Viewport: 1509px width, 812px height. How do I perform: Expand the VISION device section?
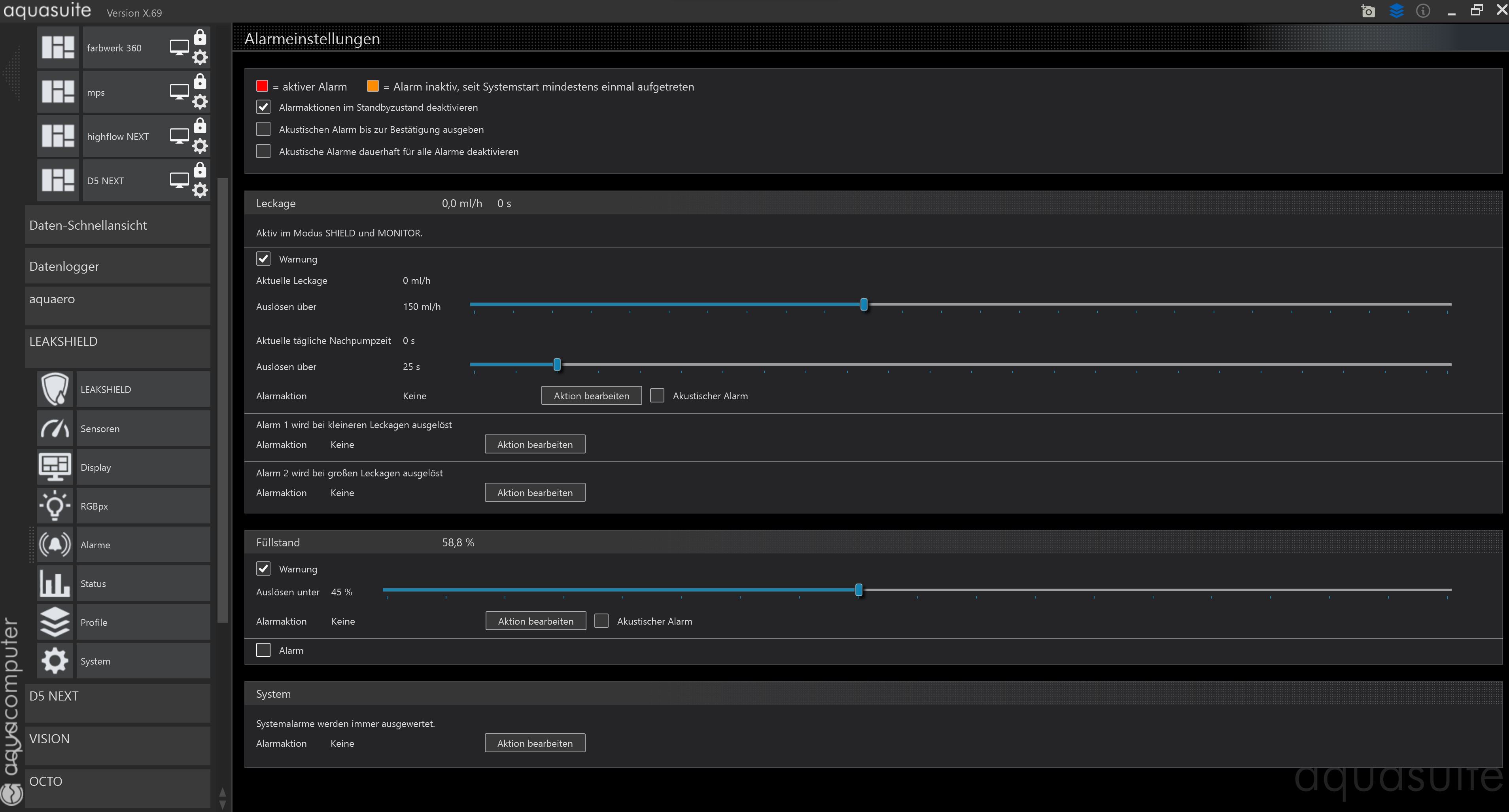coord(118,746)
